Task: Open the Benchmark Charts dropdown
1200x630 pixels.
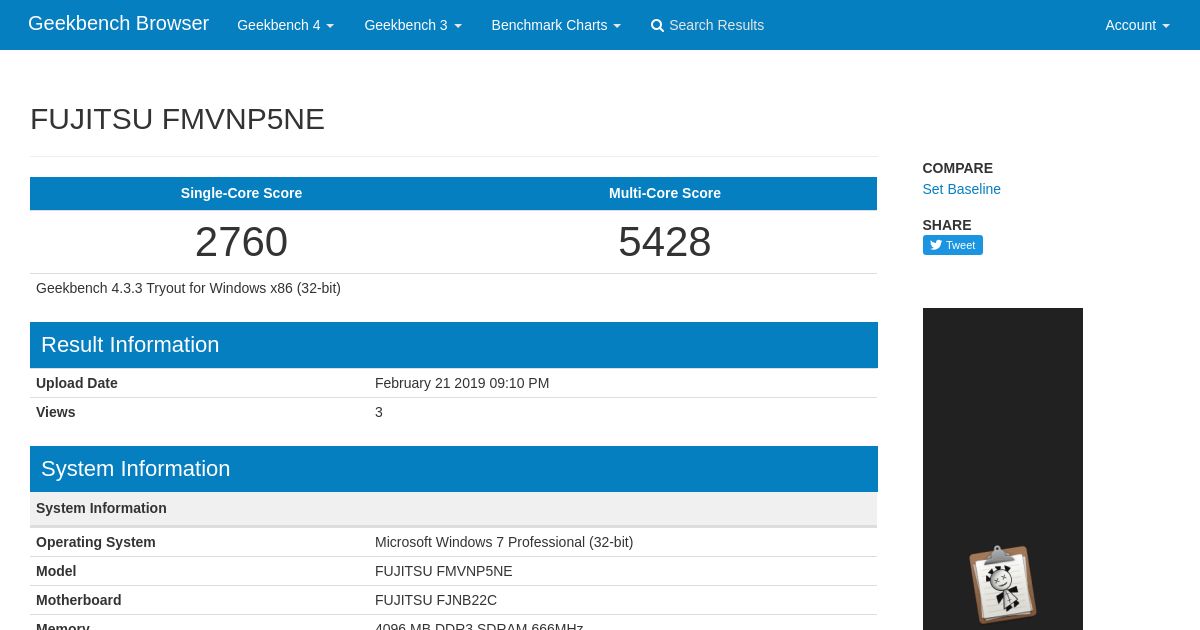Action: 556,25
